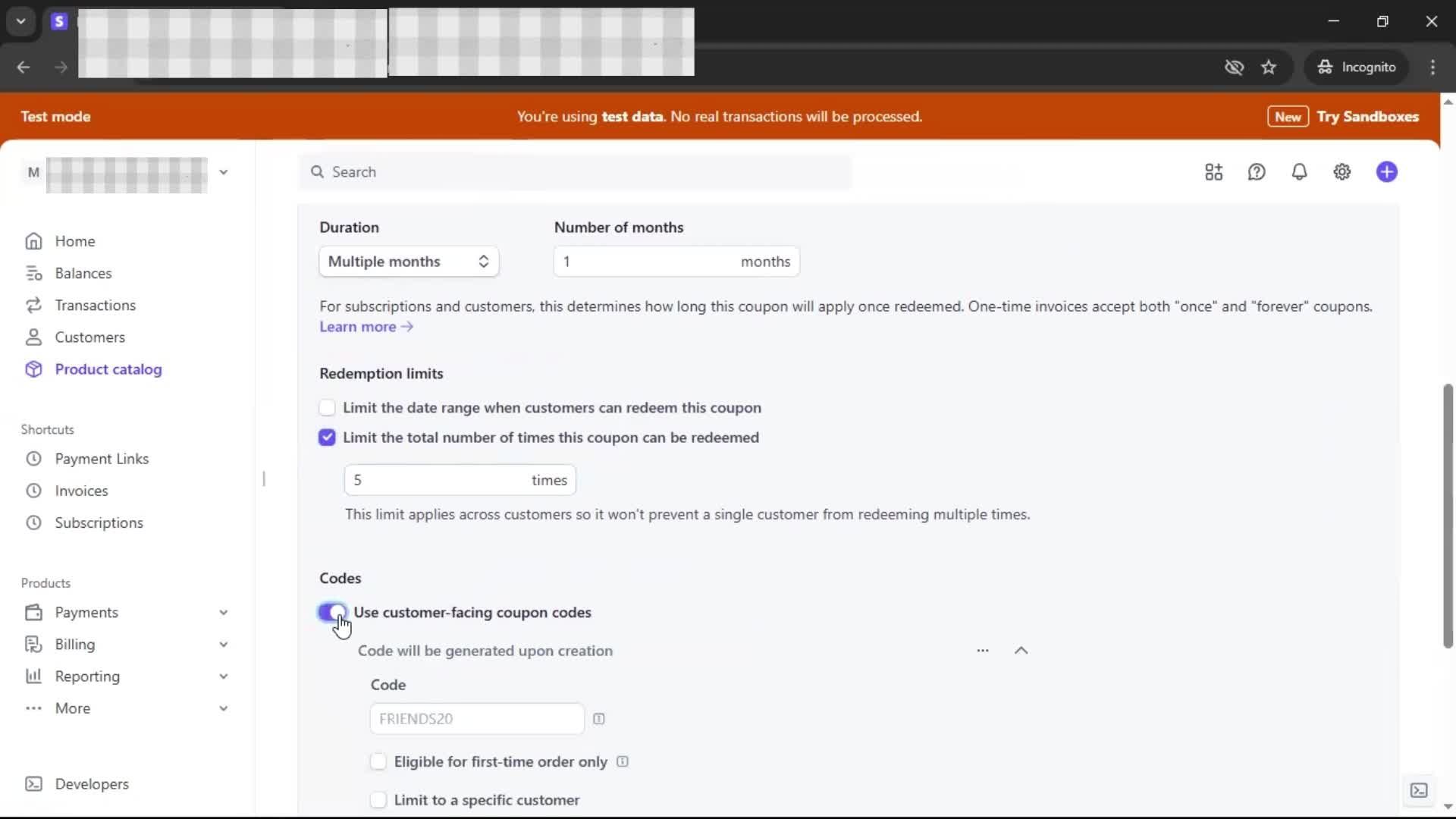Enable date range limit checkbox
This screenshot has height=819, width=1456.
(327, 408)
